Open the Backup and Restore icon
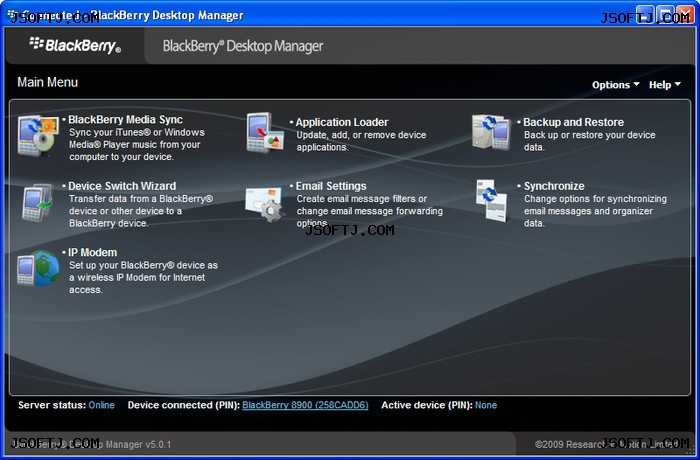Viewport: 700px width, 460px height. (x=491, y=132)
